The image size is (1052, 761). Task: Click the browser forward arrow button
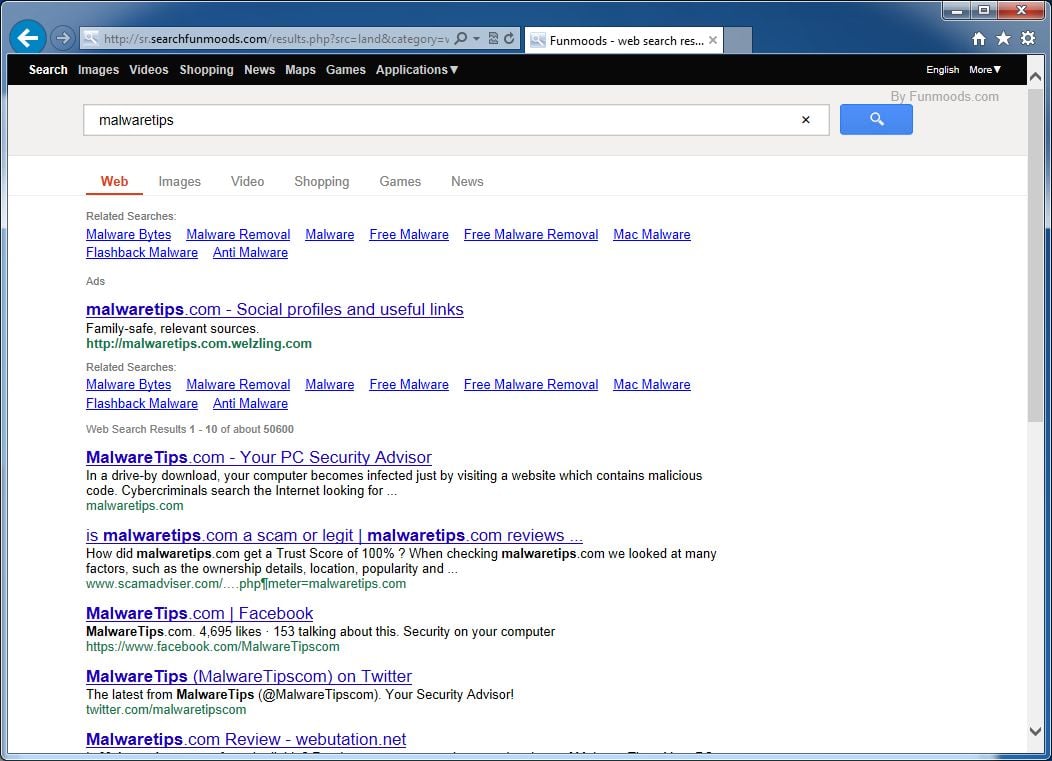pyautogui.click(x=62, y=38)
